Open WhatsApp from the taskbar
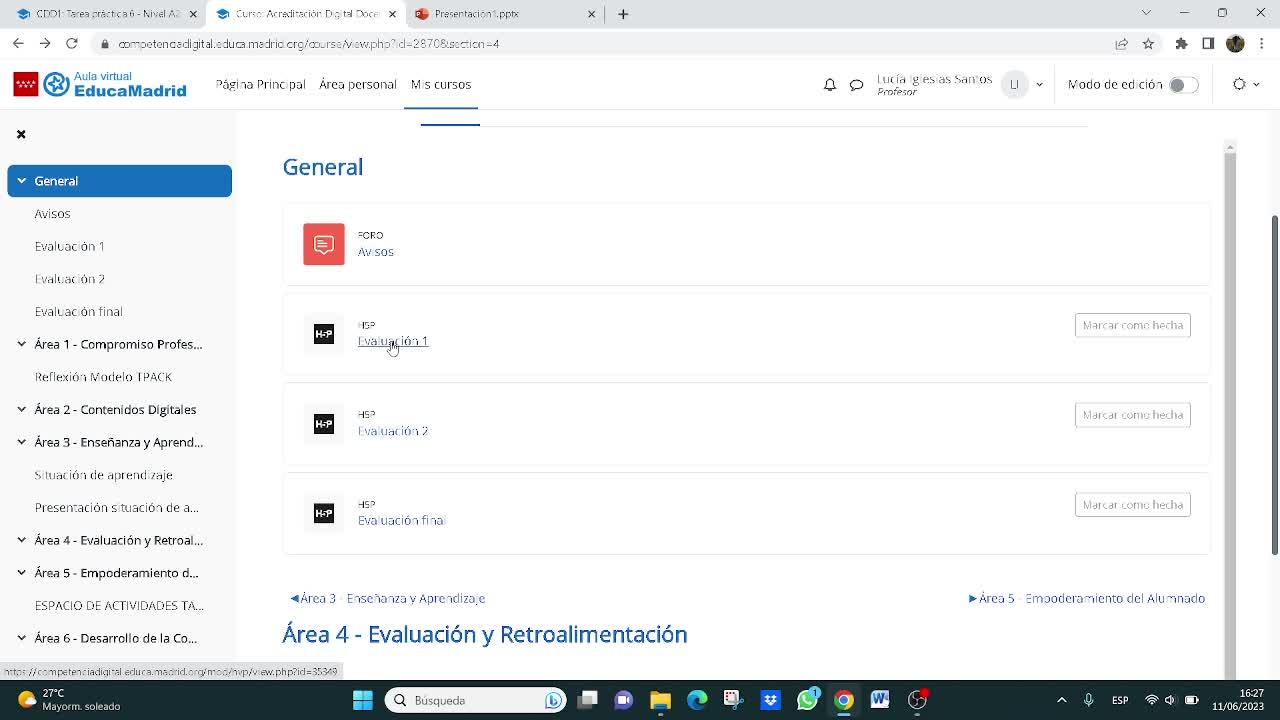 [807, 700]
